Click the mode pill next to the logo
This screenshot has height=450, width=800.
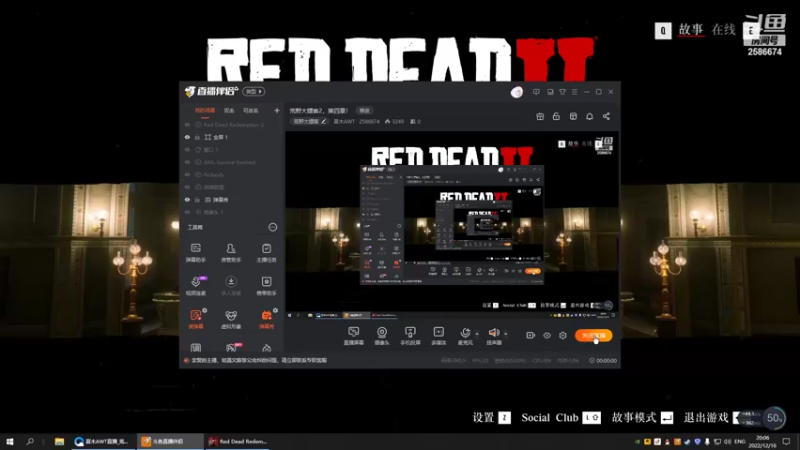click(x=254, y=91)
